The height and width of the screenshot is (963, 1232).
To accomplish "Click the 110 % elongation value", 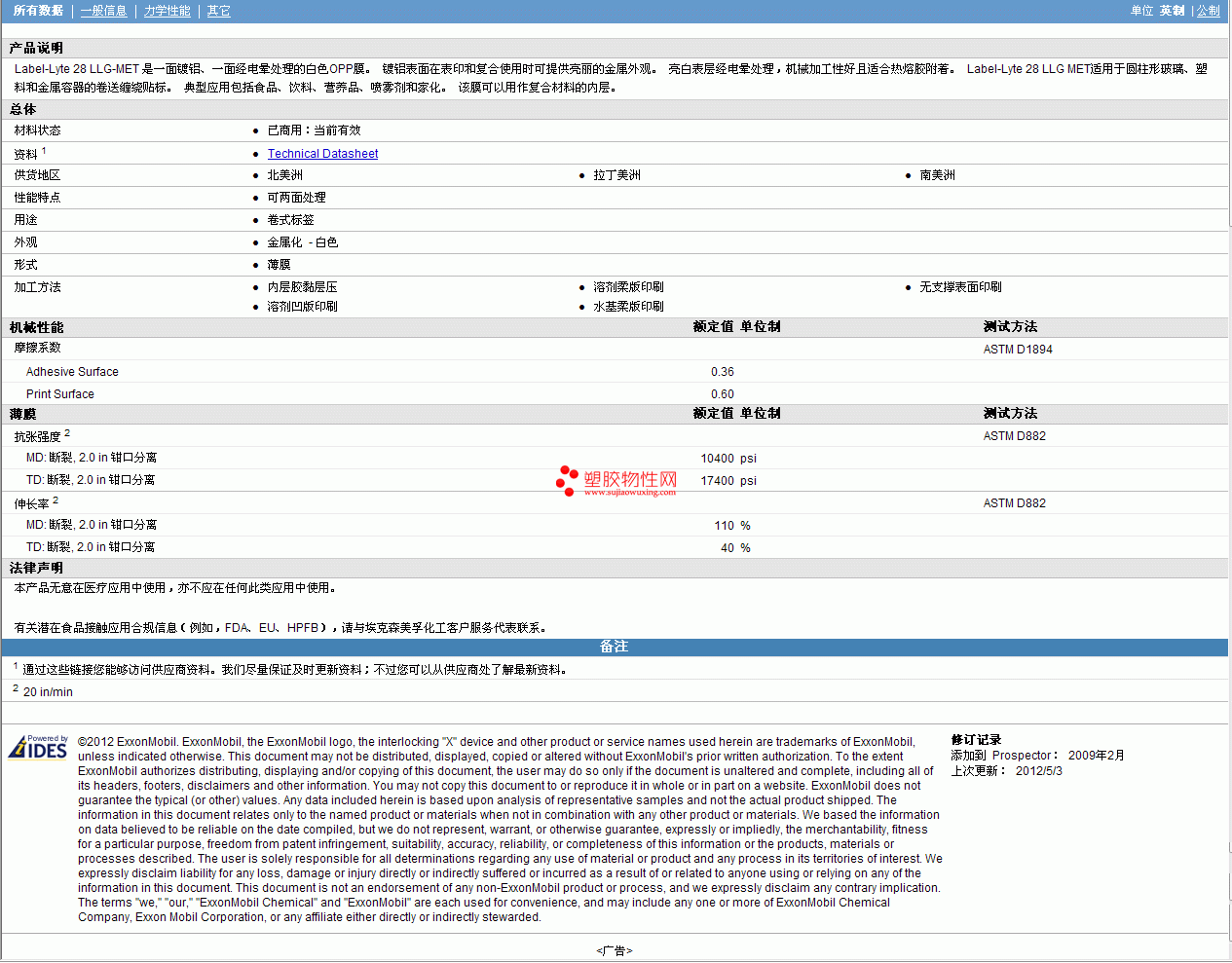I will 732,526.
